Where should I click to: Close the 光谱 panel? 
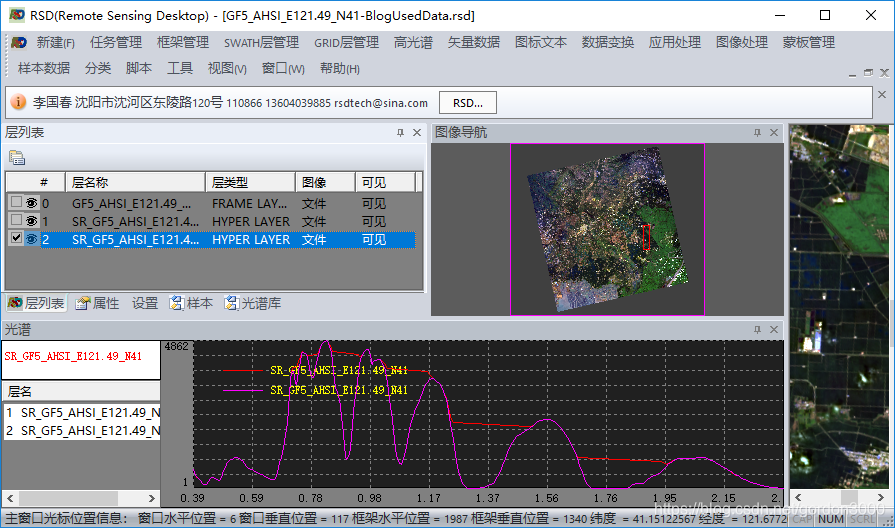pos(774,329)
